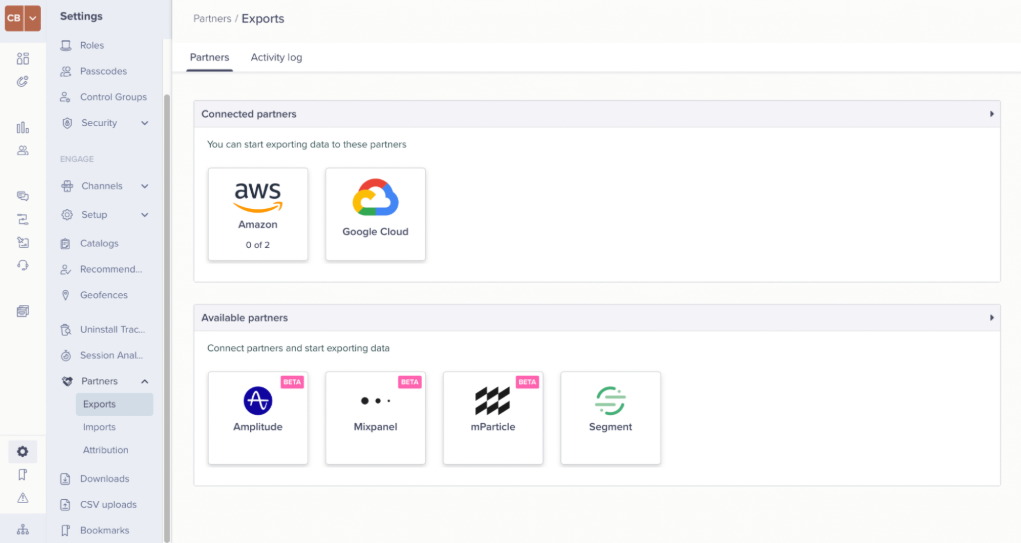
Task: Click the campaigns icon below the dashboard icon
Action: click(x=23, y=81)
